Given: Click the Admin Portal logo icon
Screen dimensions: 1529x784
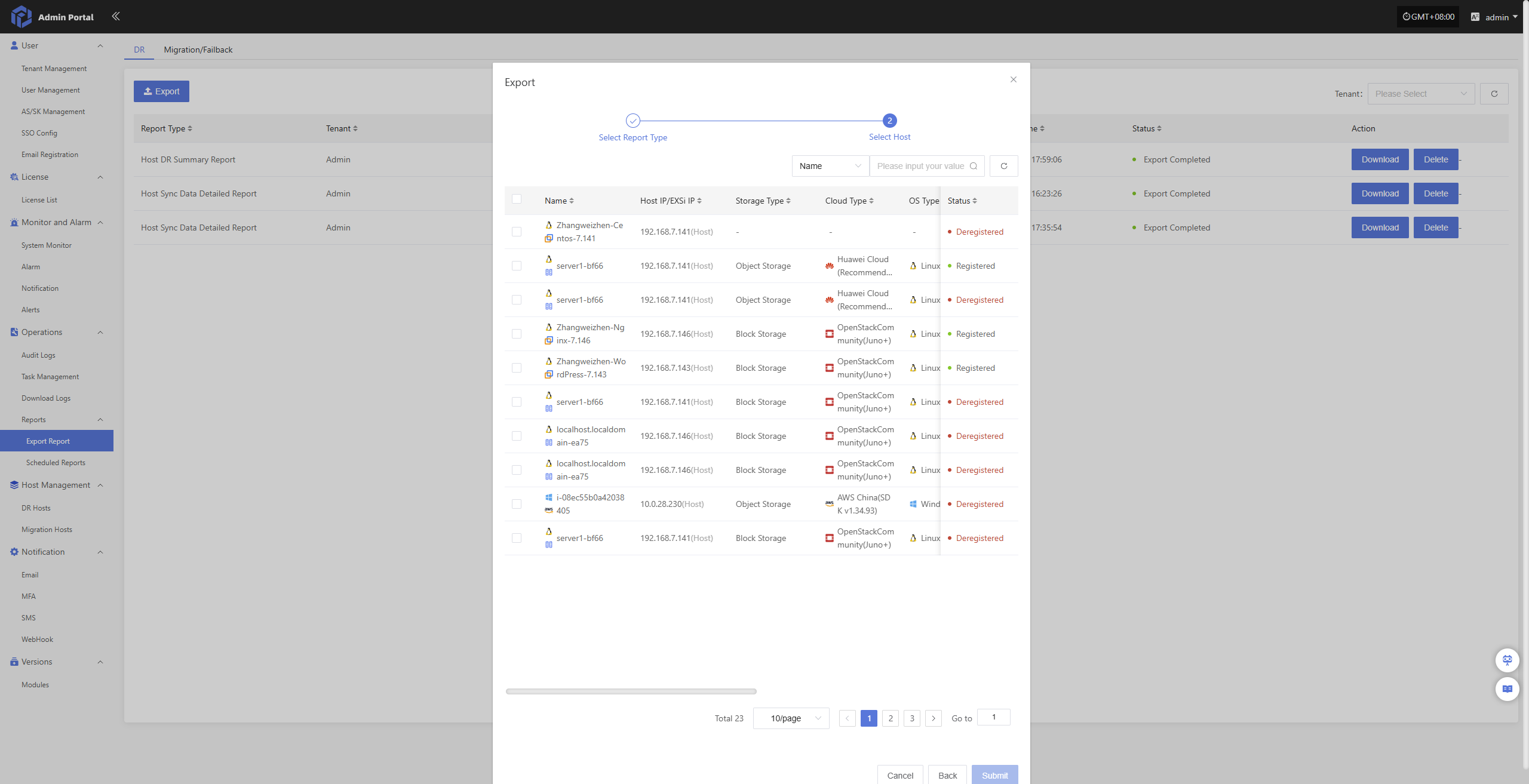Looking at the screenshot, I should [22, 17].
